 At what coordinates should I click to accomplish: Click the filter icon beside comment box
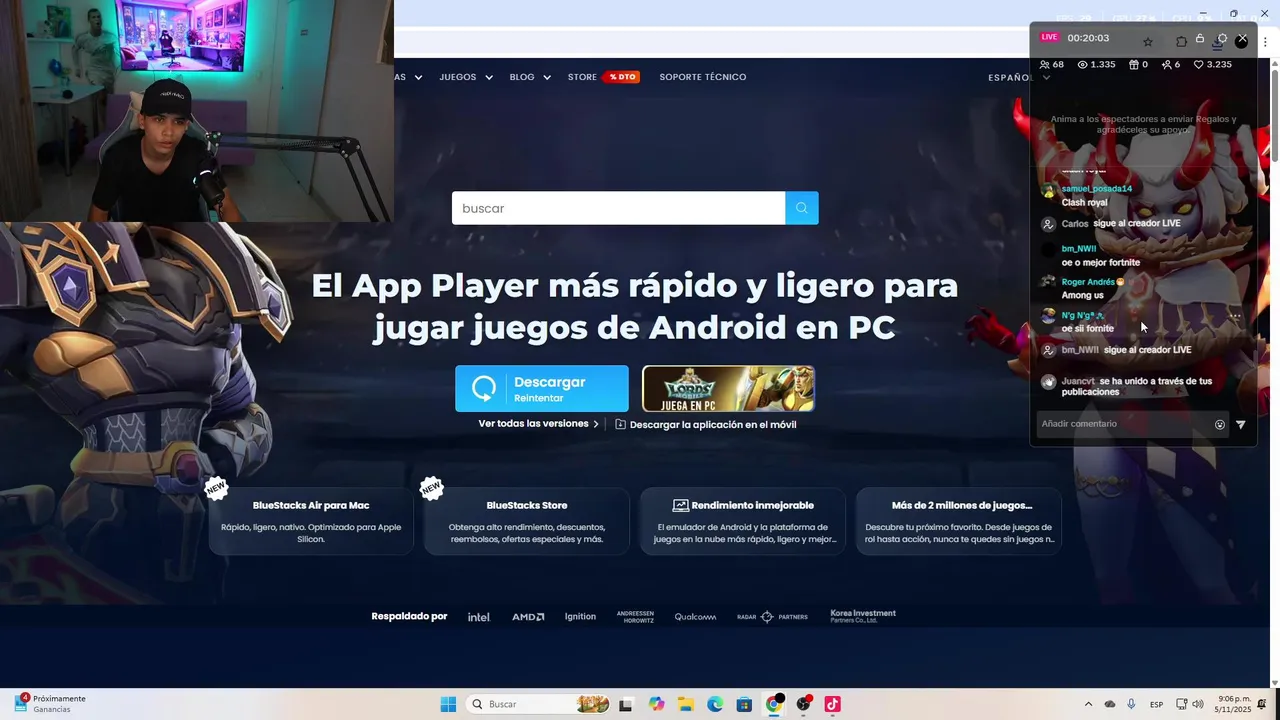pyautogui.click(x=1241, y=424)
